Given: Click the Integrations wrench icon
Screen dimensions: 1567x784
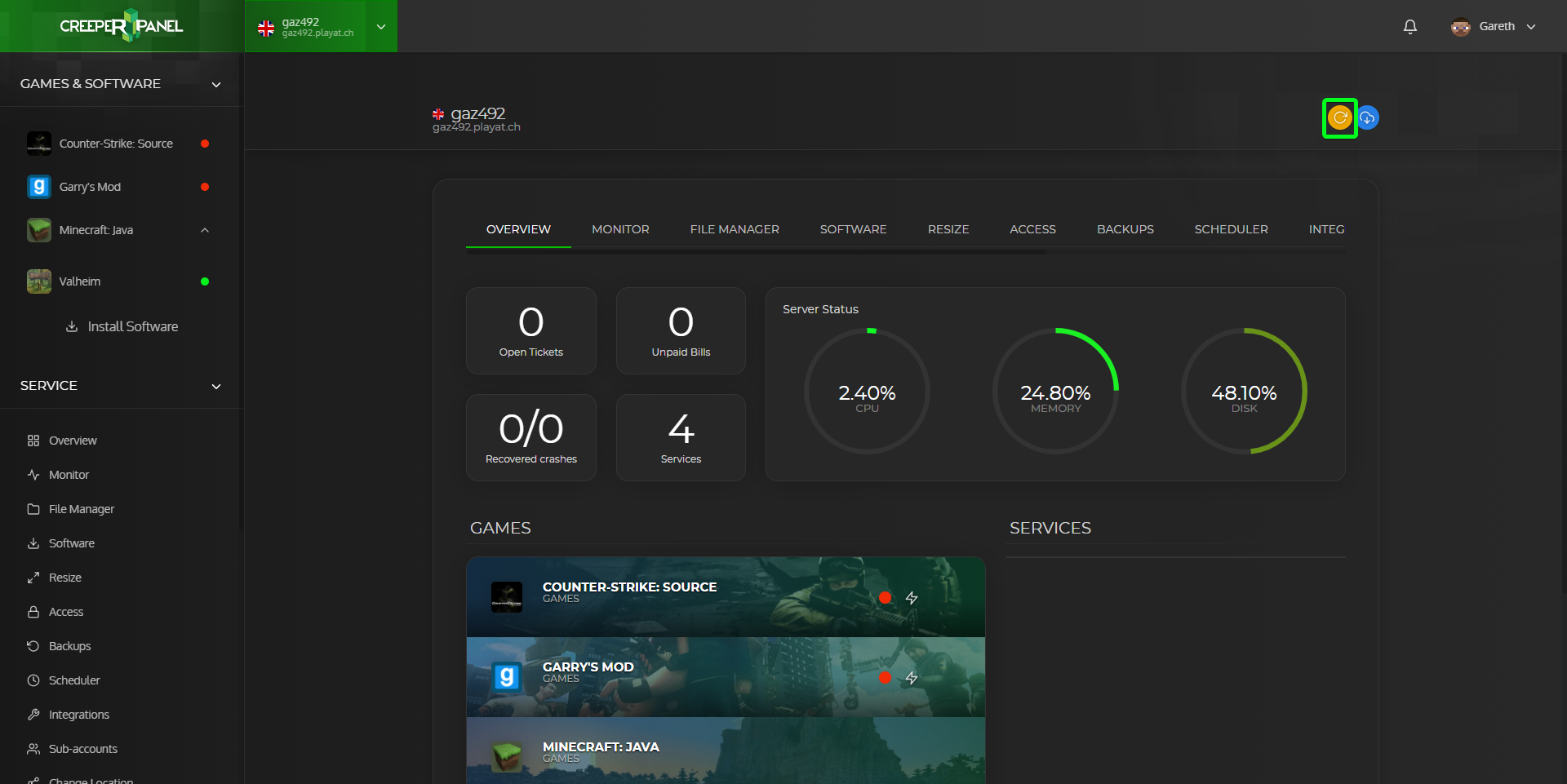Looking at the screenshot, I should click(x=33, y=715).
